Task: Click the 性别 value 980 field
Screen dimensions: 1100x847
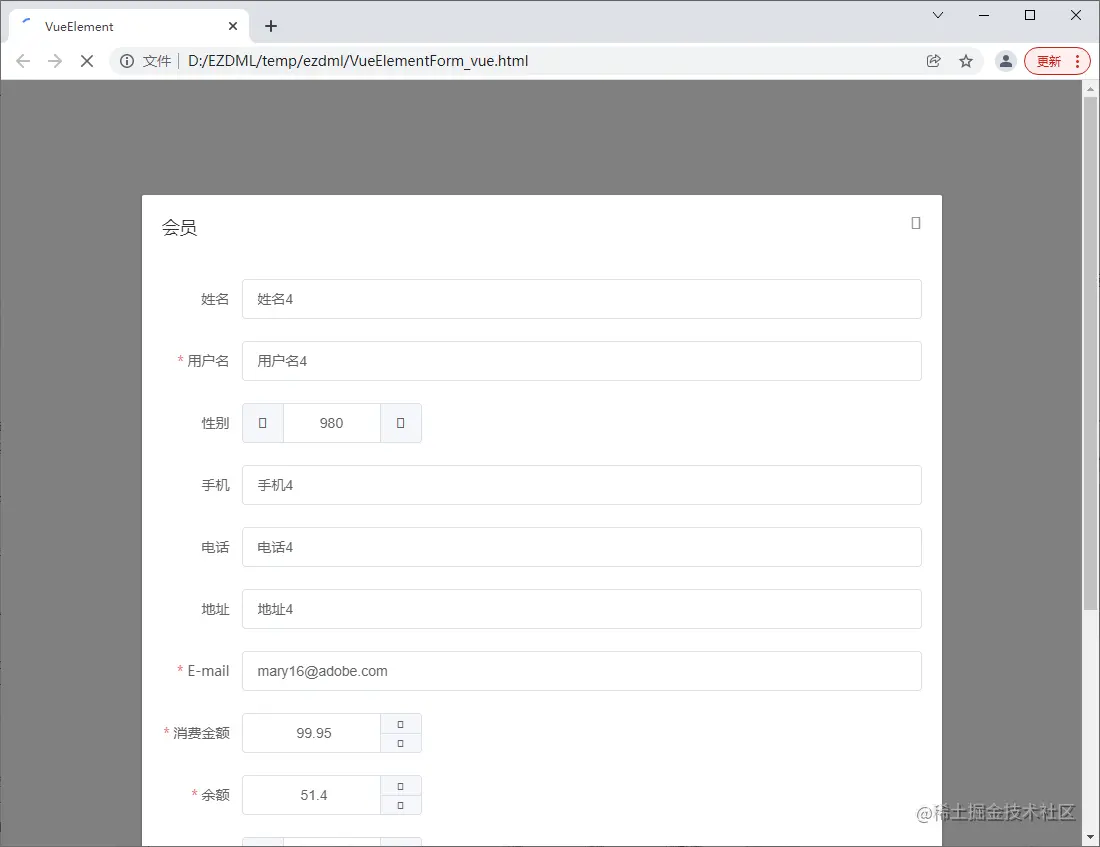Action: pyautogui.click(x=332, y=423)
